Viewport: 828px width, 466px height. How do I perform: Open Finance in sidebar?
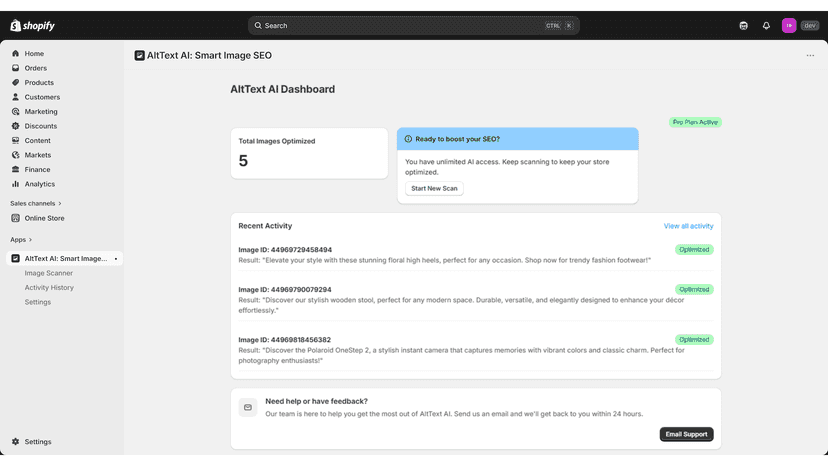pos(37,170)
